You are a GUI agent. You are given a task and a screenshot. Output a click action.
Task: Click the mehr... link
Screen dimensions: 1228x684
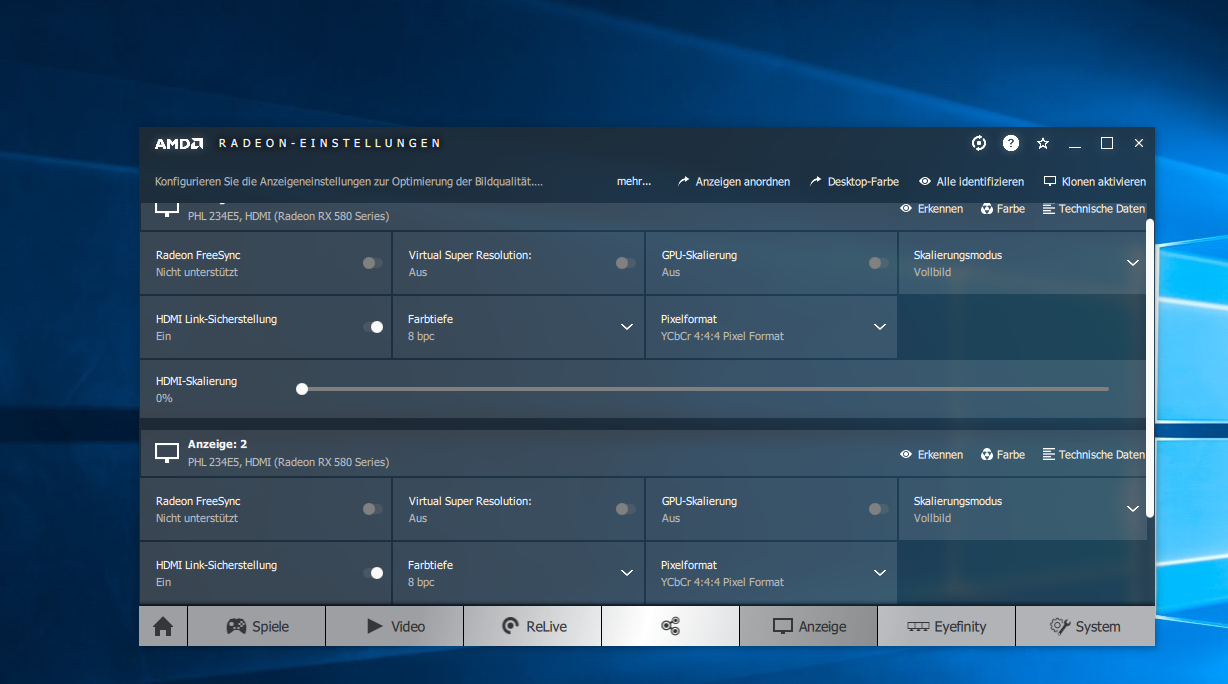634,182
